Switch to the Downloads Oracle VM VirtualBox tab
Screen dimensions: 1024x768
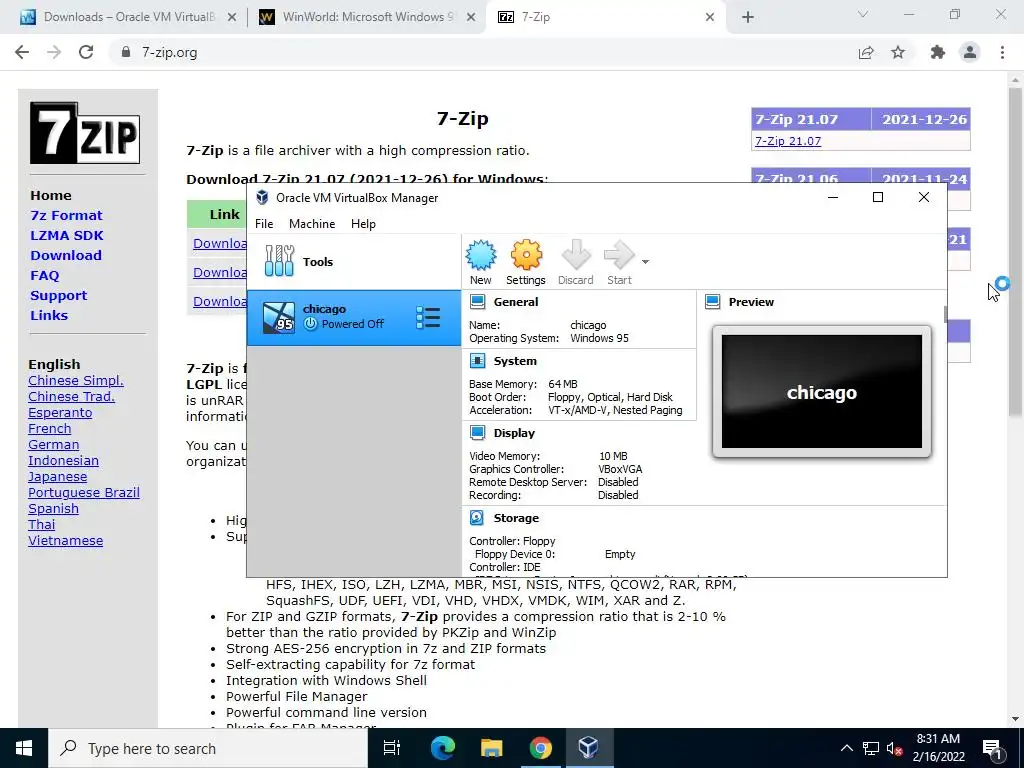click(x=128, y=17)
